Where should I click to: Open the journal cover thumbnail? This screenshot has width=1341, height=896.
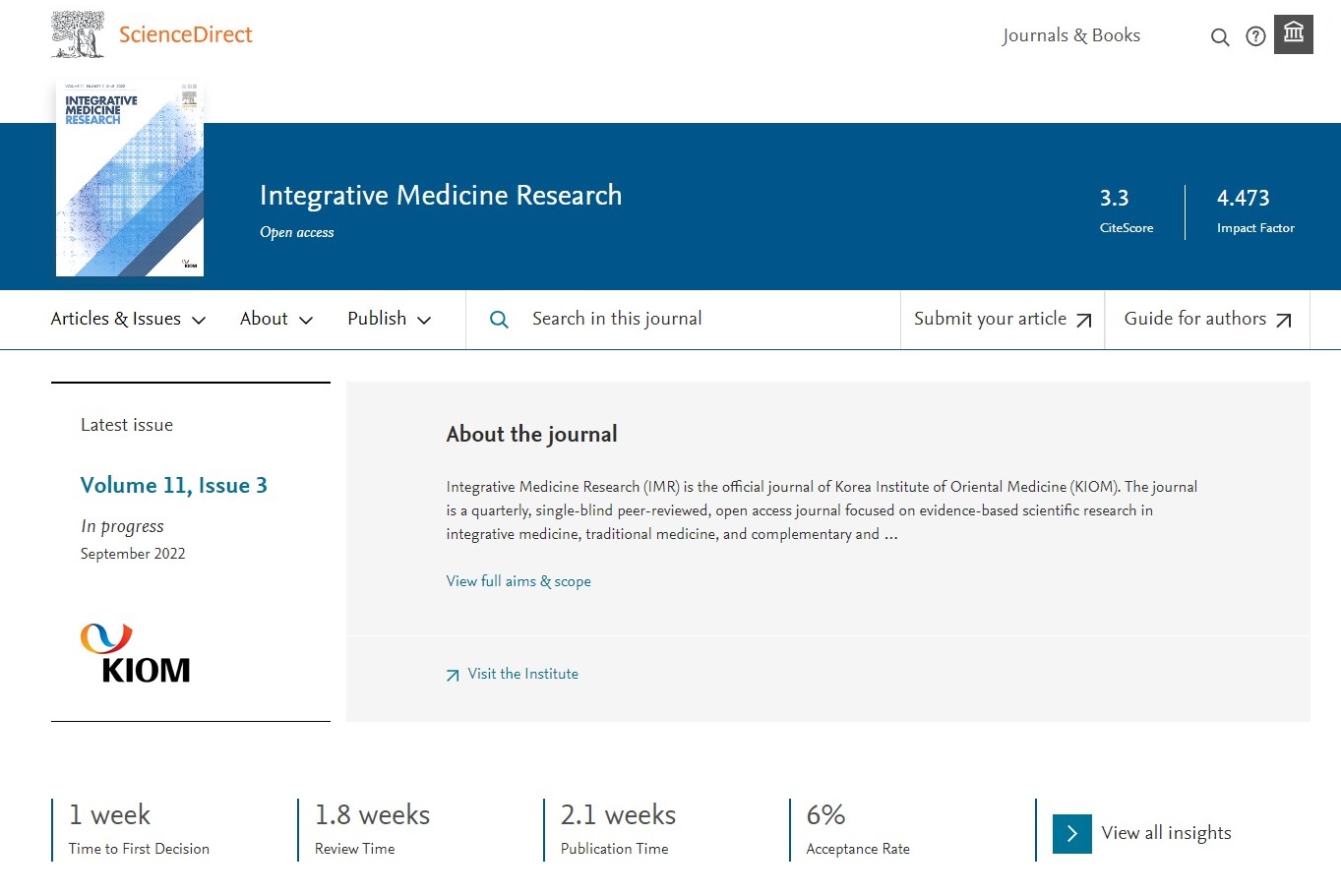coord(130,180)
